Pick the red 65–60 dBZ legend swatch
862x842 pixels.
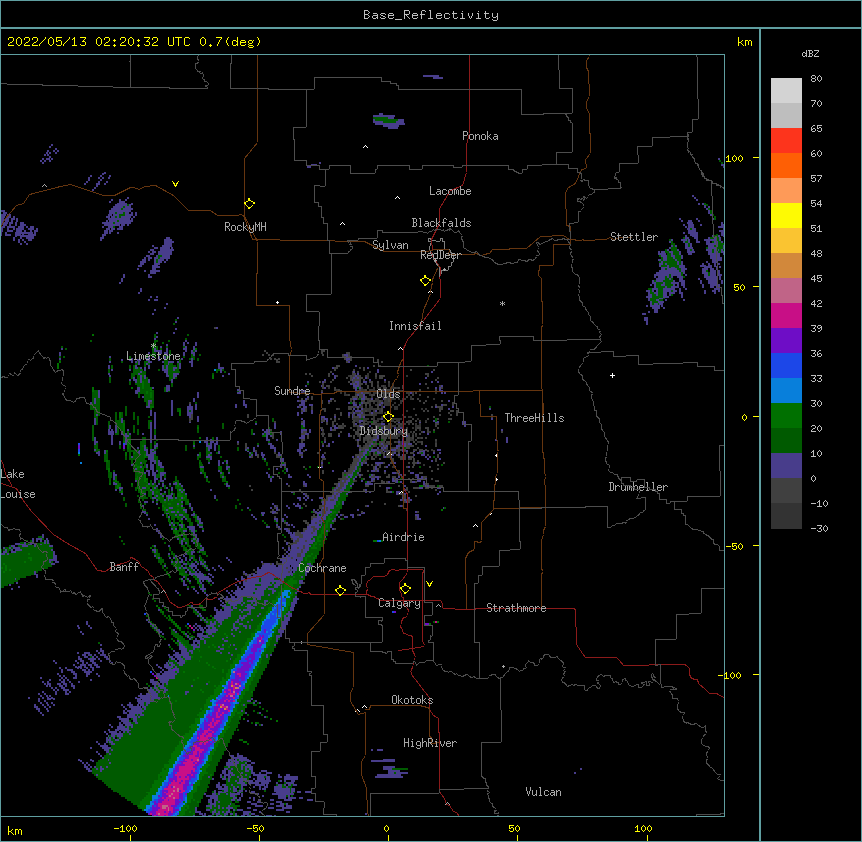[x=786, y=141]
